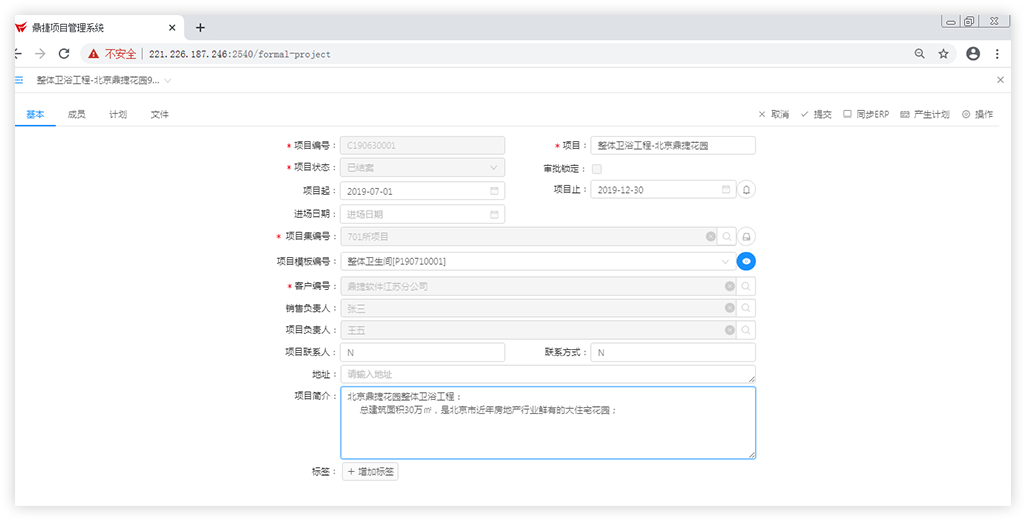Click the 提交 button
This screenshot has width=1027, height=522.
[x=816, y=115]
